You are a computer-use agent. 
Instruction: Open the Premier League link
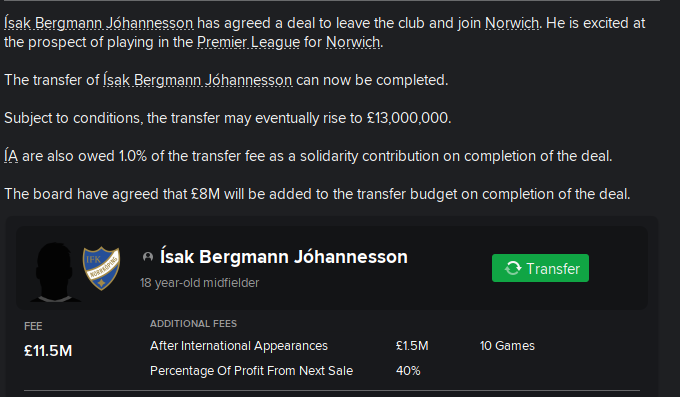click(x=248, y=42)
